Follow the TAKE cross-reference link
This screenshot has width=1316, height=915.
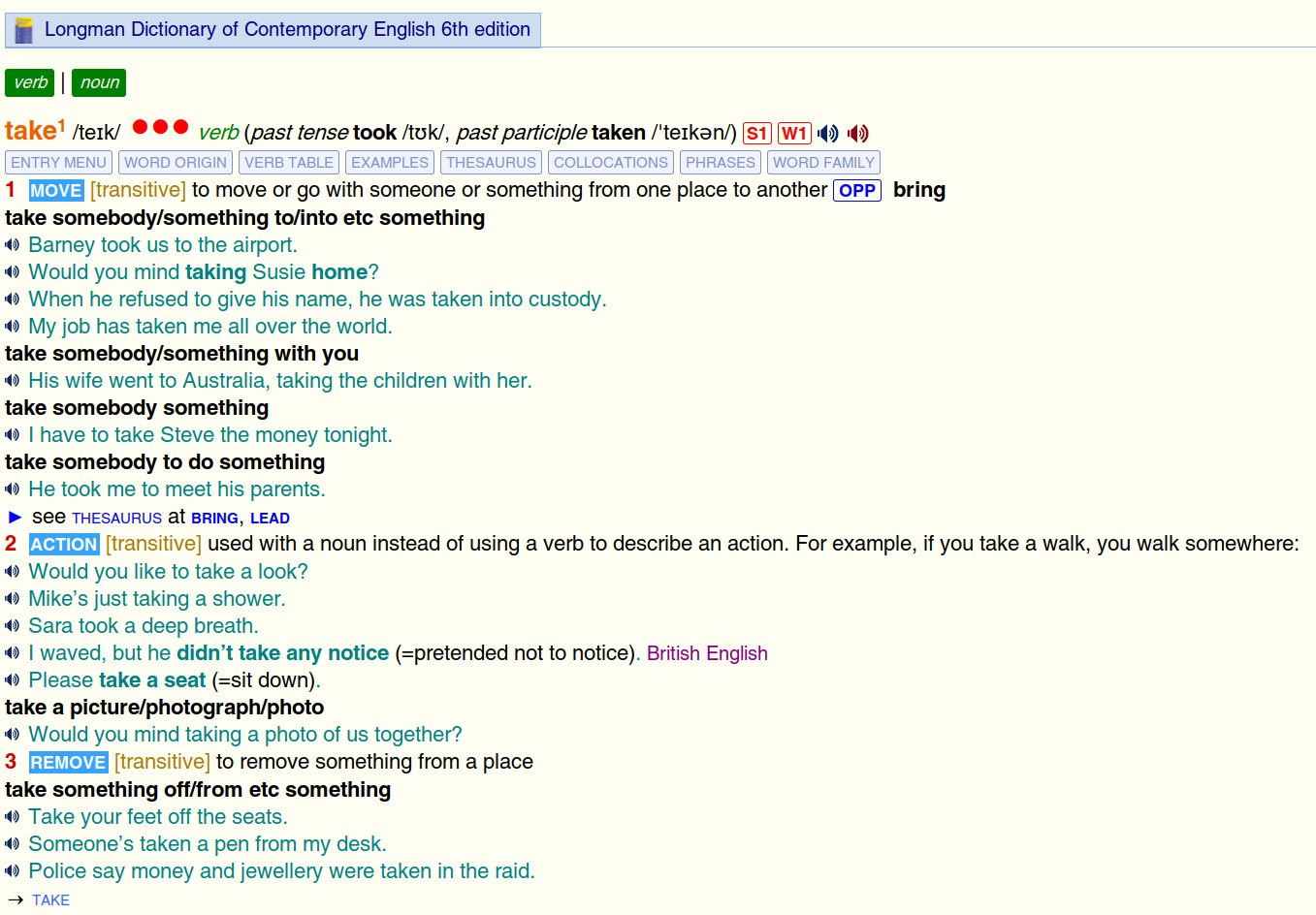click(50, 900)
